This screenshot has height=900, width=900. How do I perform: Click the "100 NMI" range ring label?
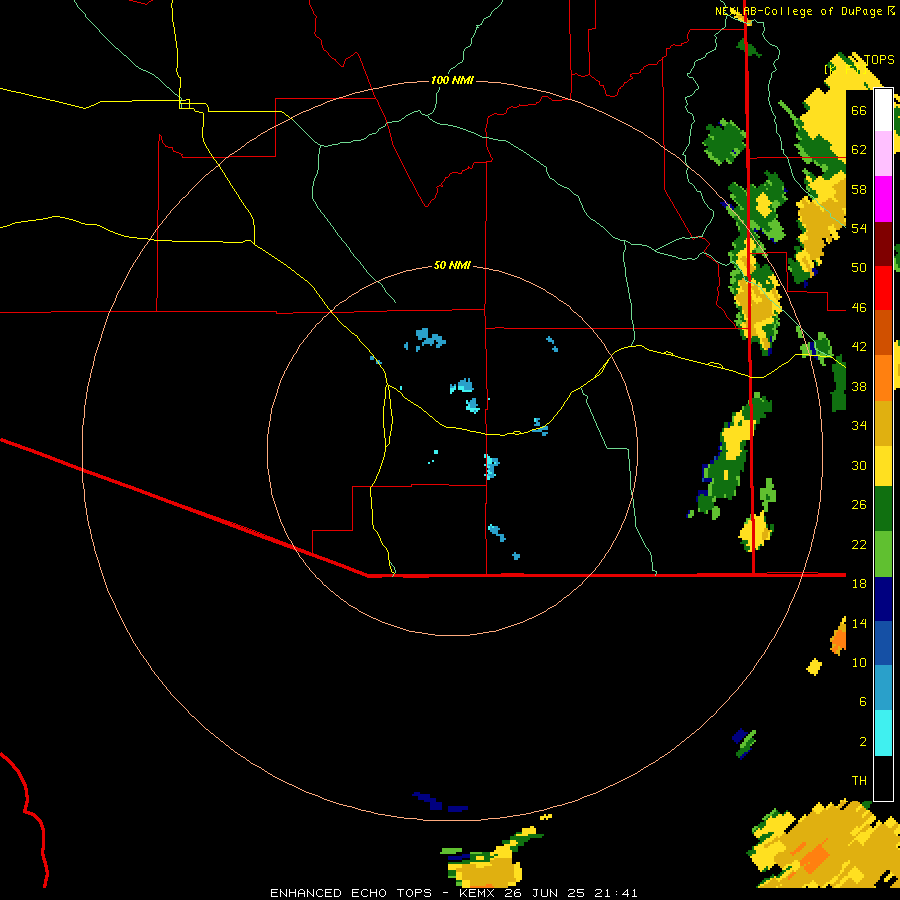pos(452,80)
